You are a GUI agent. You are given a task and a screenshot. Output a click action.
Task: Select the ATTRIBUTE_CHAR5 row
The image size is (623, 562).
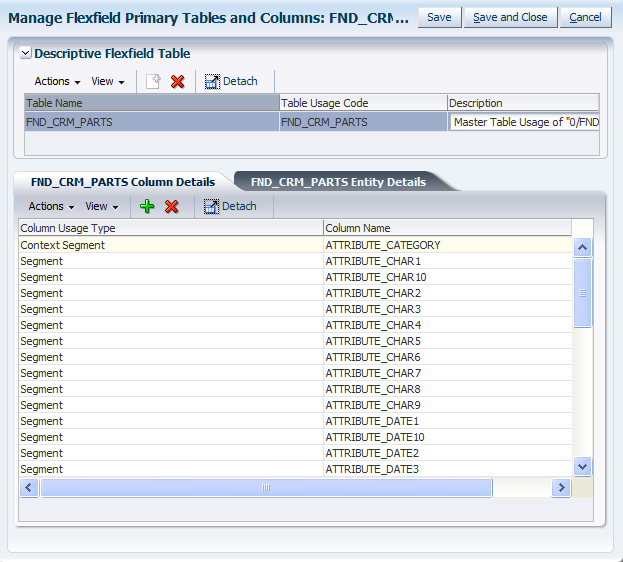click(295, 341)
